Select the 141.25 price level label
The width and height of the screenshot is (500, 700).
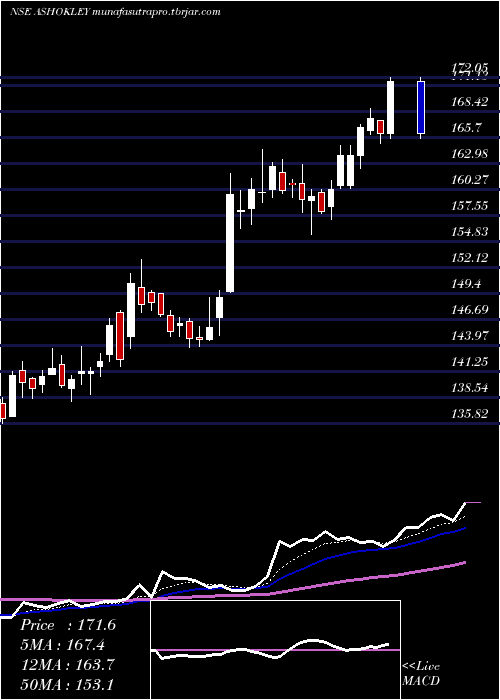[469, 361]
